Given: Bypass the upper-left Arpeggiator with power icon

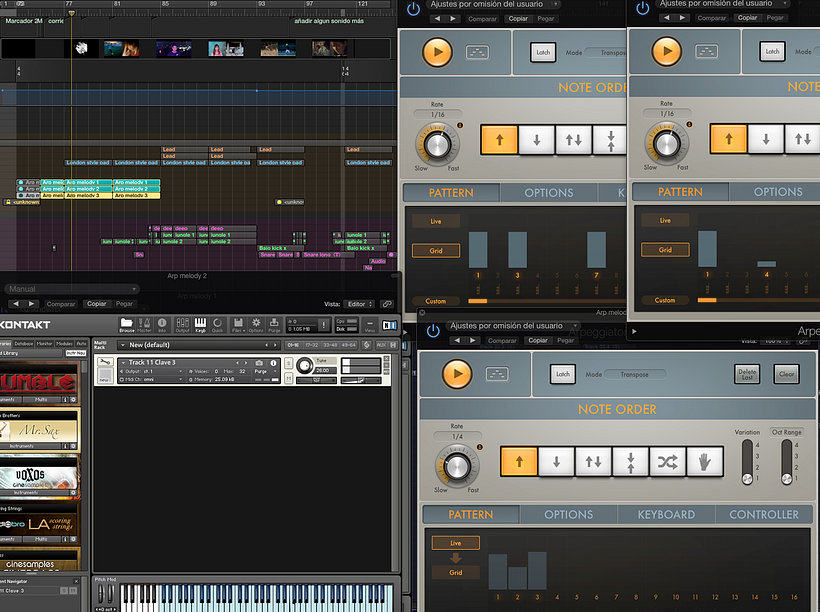Looking at the screenshot, I should [413, 9].
